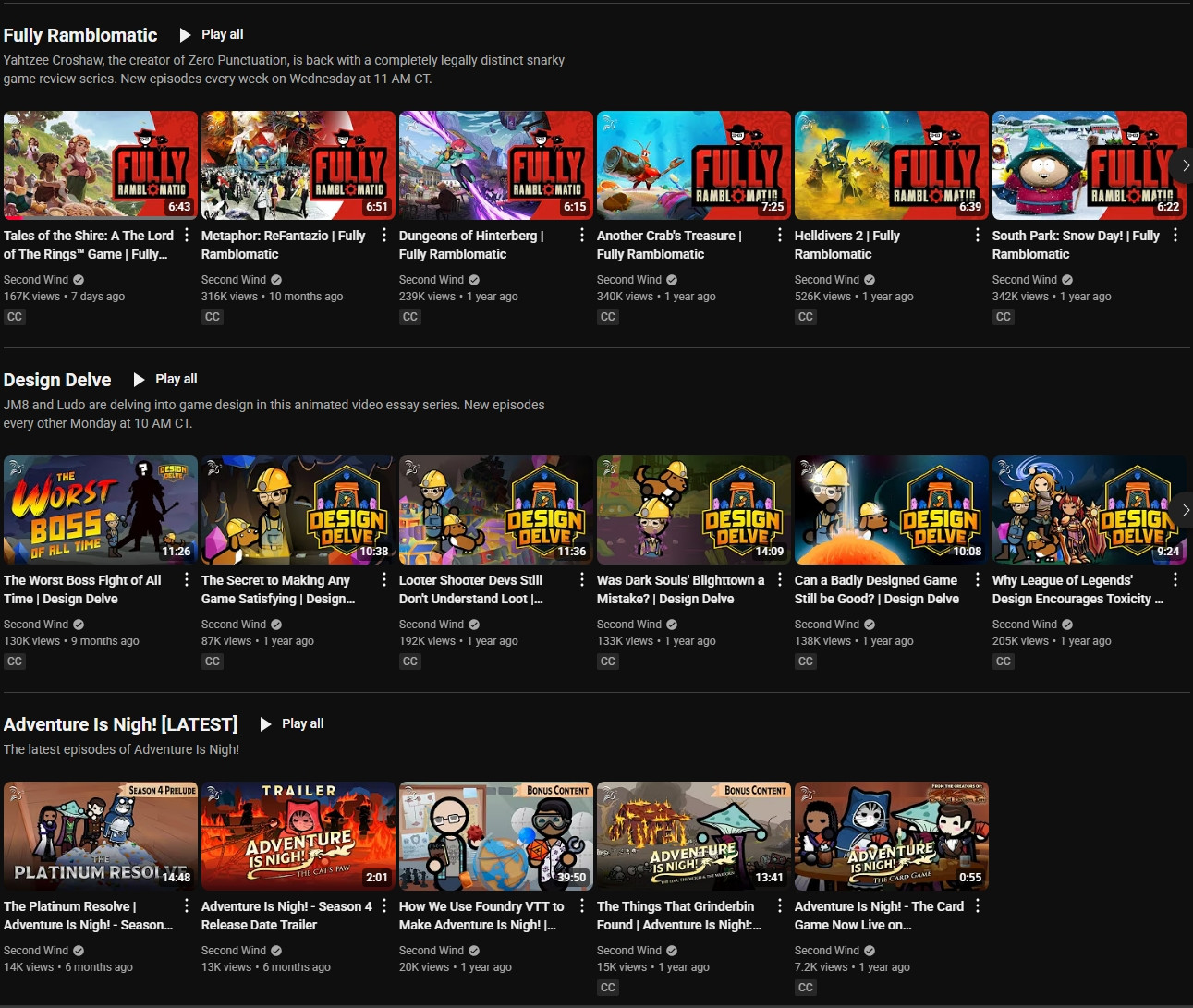Open options menu for Badly Designed Game video
Image resolution: width=1193 pixels, height=1008 pixels.
[x=978, y=579]
